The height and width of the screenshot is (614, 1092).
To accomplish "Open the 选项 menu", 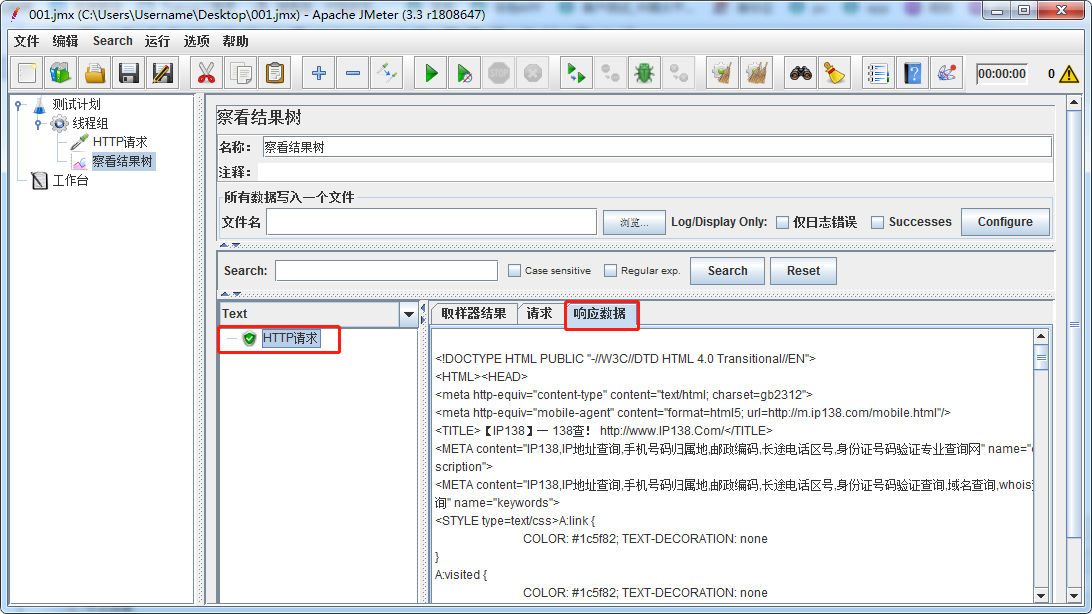I will point(196,41).
